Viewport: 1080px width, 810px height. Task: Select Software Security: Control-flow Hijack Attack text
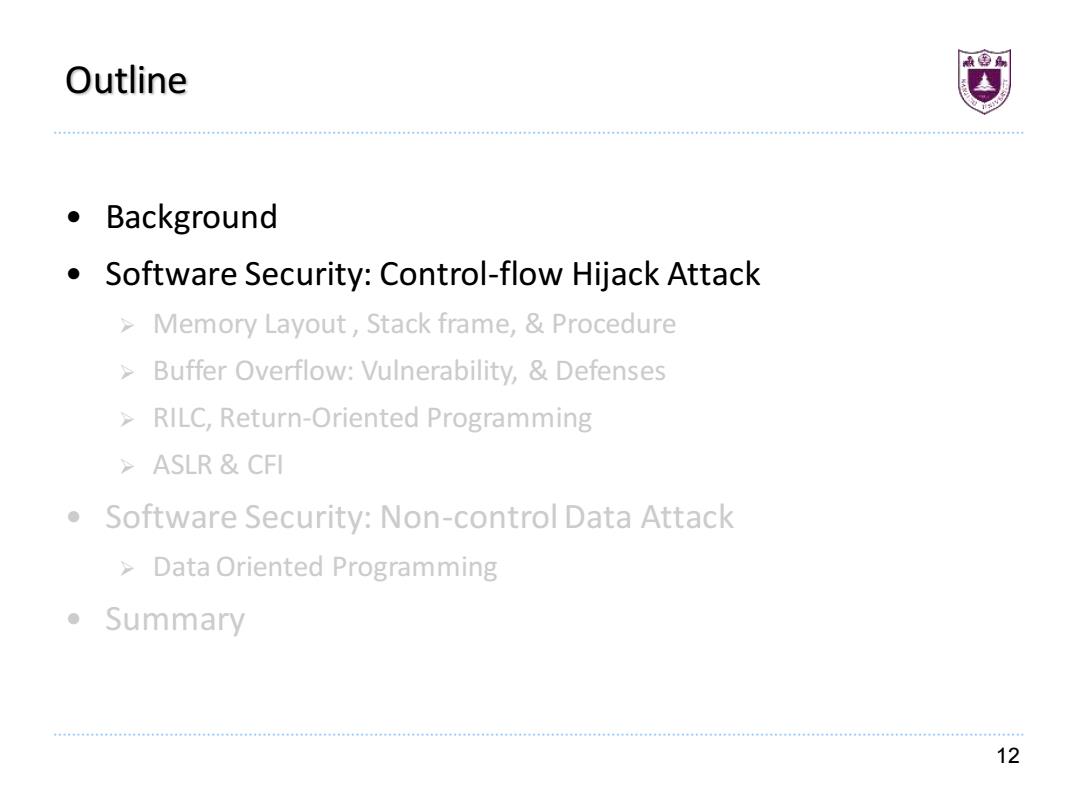pos(433,274)
